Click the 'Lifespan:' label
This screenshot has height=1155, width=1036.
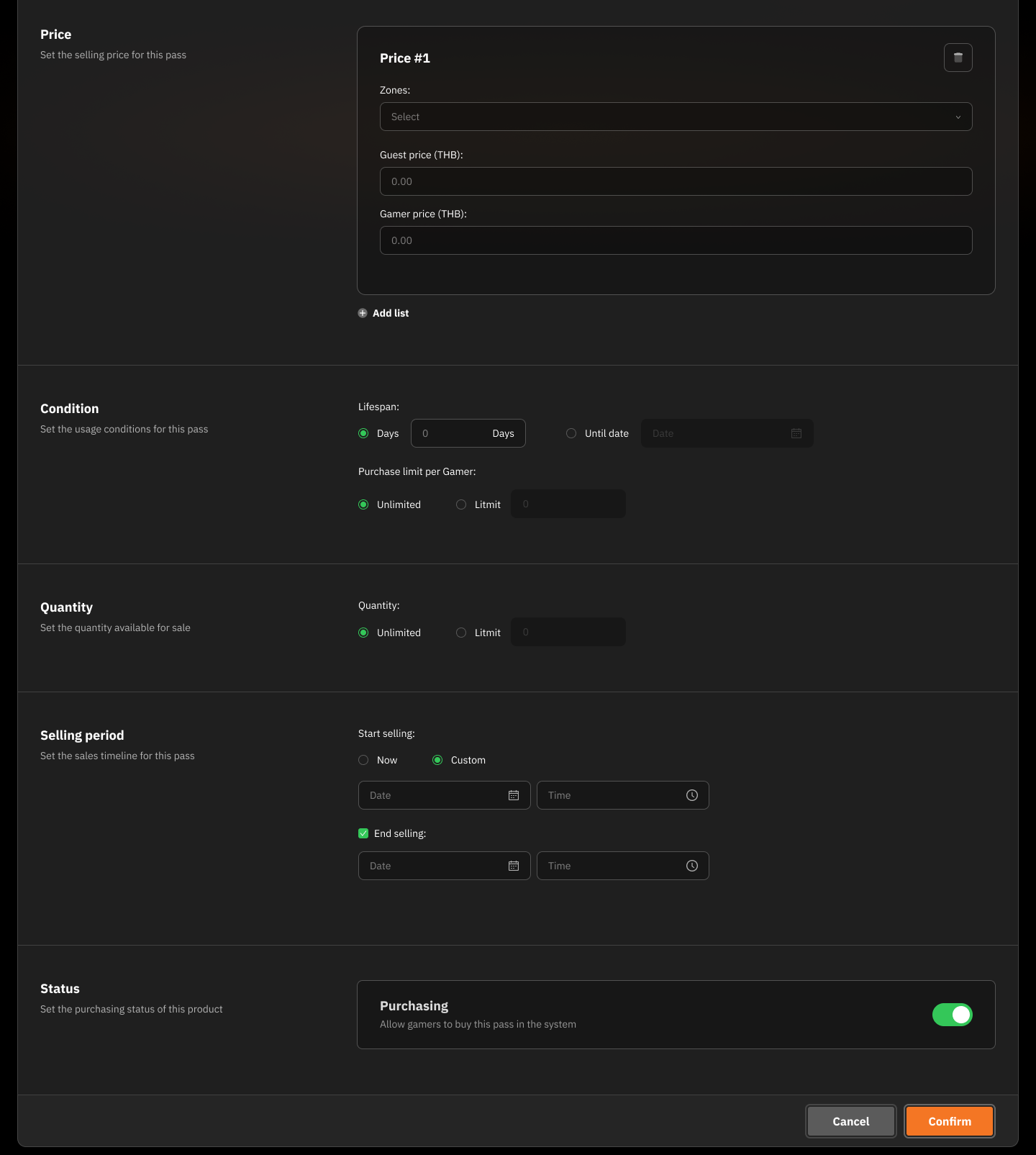(378, 407)
